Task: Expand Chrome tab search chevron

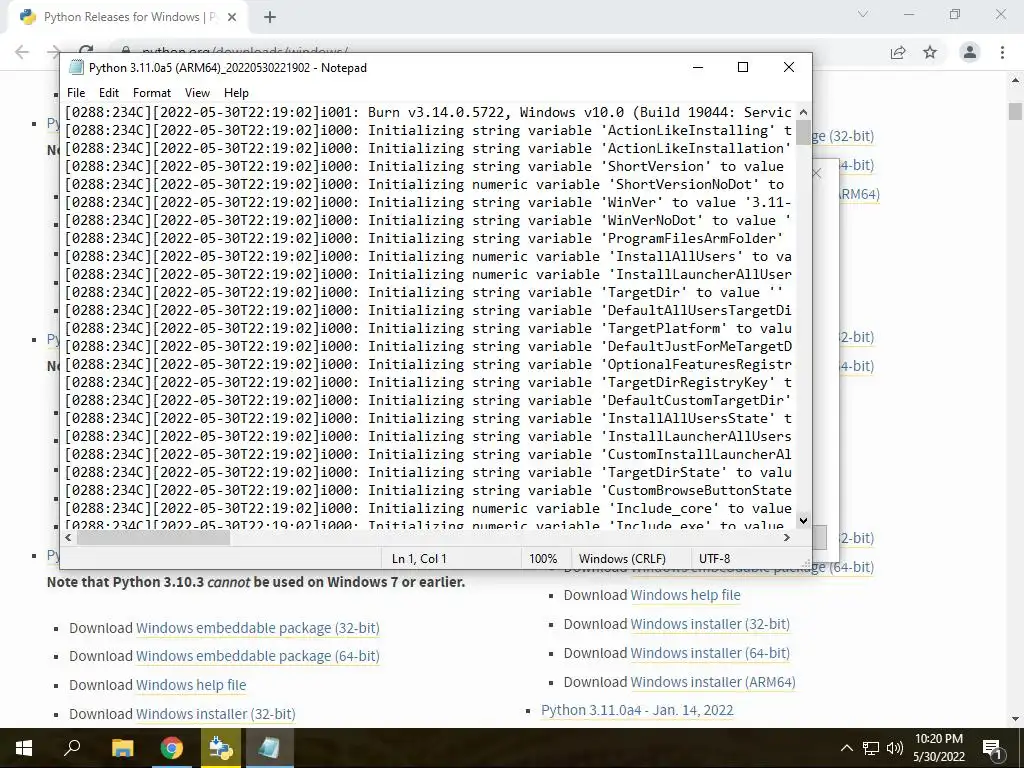Action: [x=863, y=14]
